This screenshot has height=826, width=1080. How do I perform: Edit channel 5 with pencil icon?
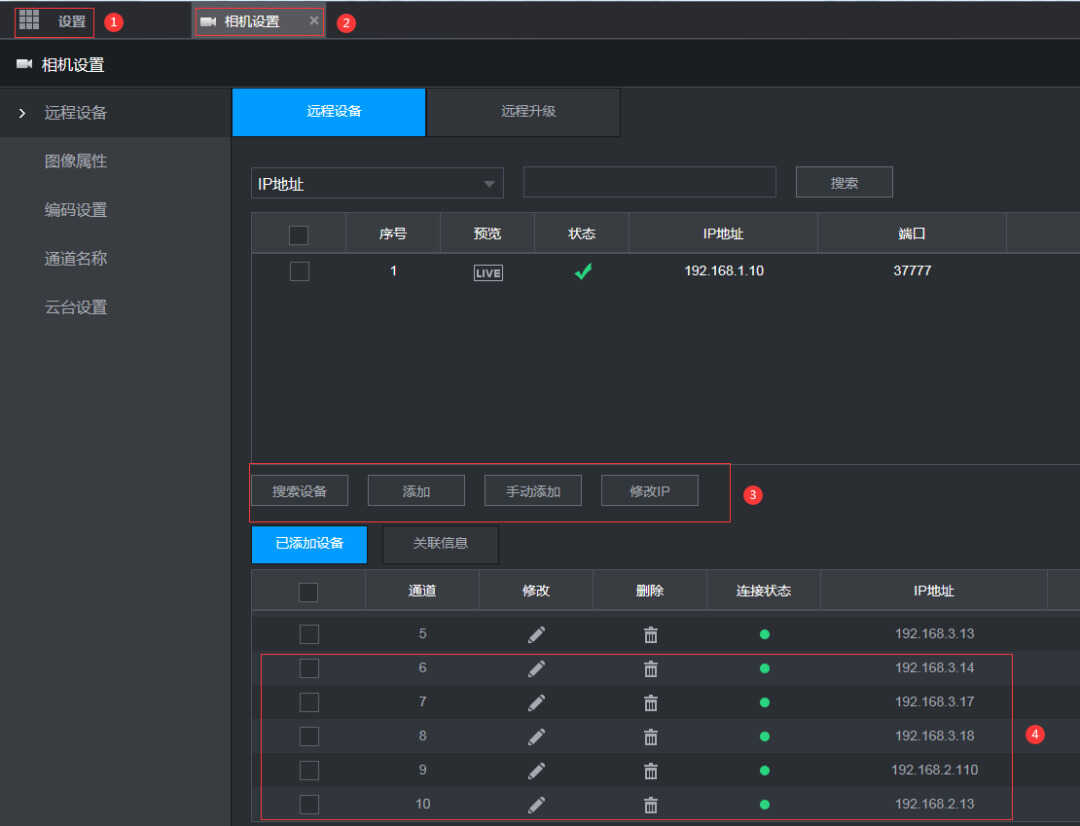537,634
